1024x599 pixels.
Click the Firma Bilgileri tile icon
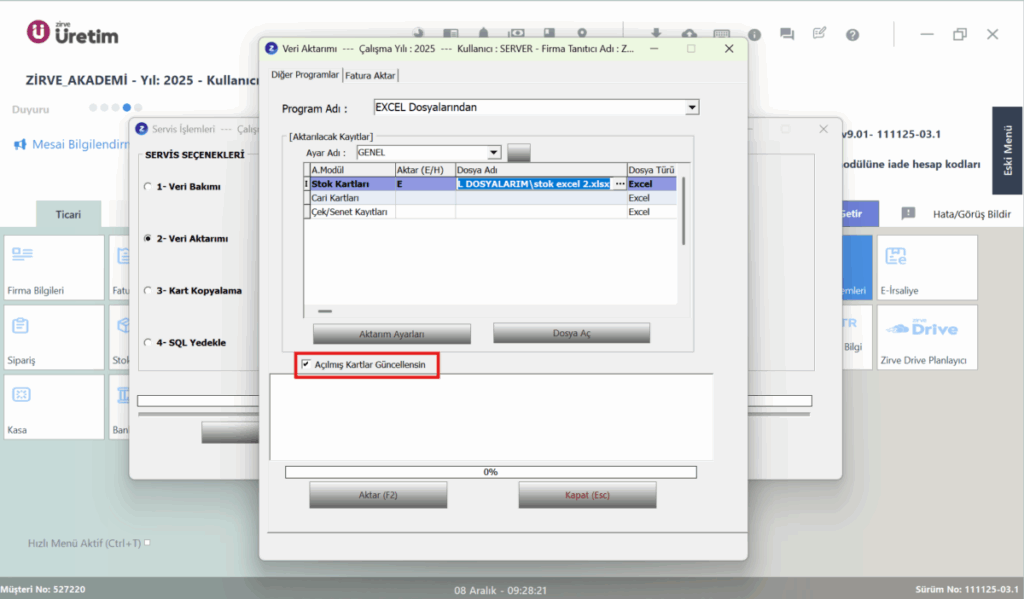(22, 254)
